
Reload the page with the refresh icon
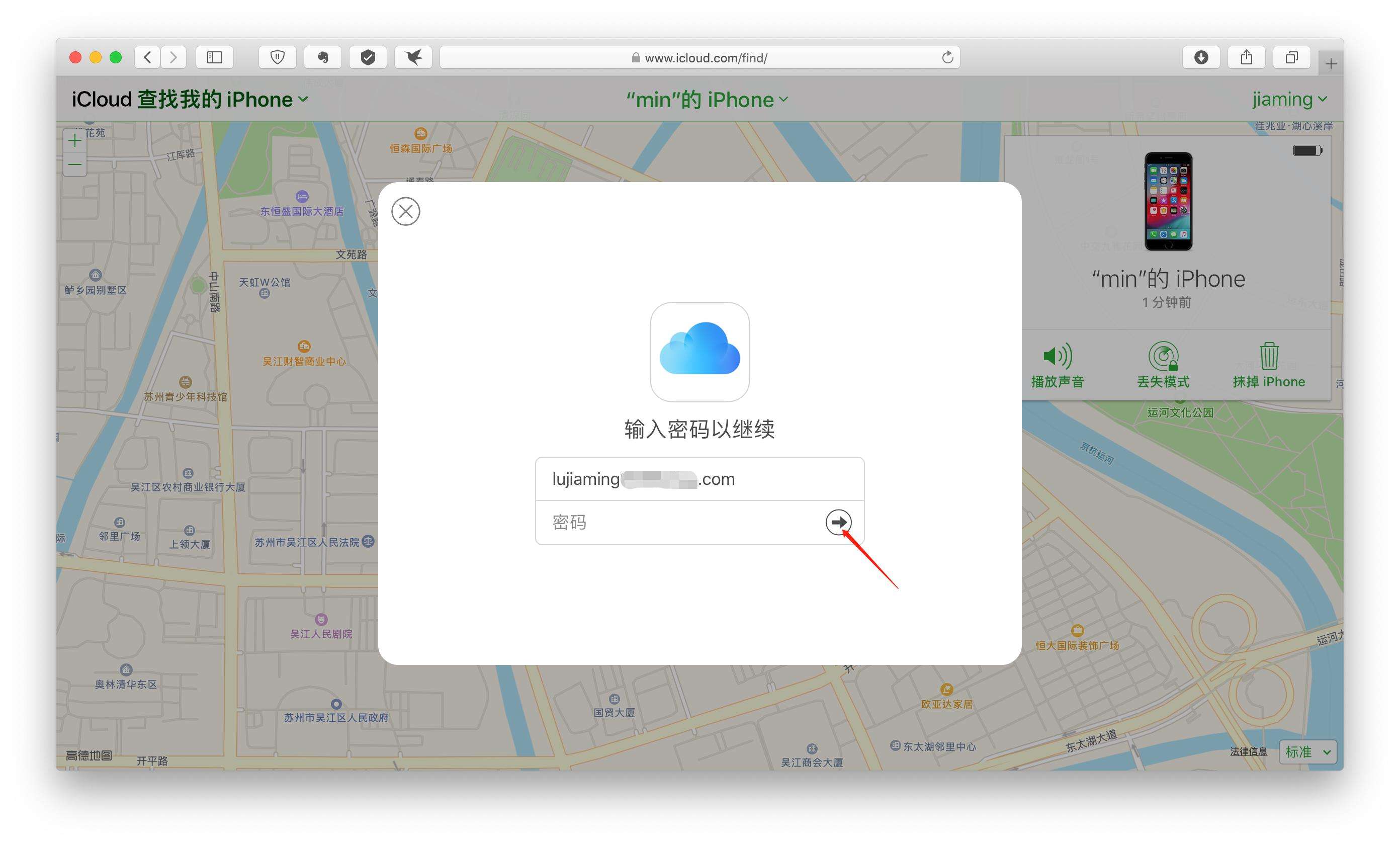pos(947,57)
